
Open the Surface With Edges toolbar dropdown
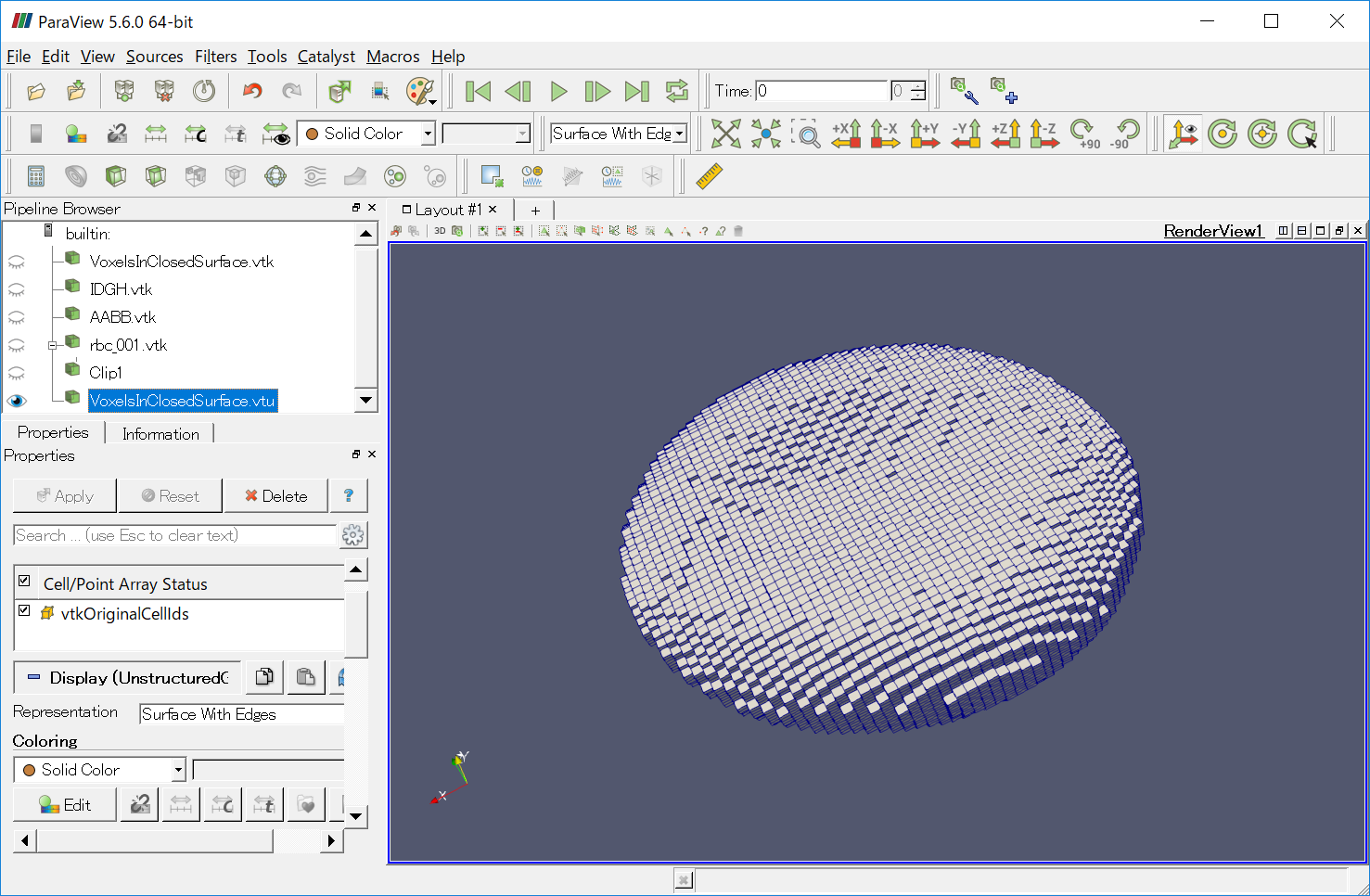coord(619,134)
